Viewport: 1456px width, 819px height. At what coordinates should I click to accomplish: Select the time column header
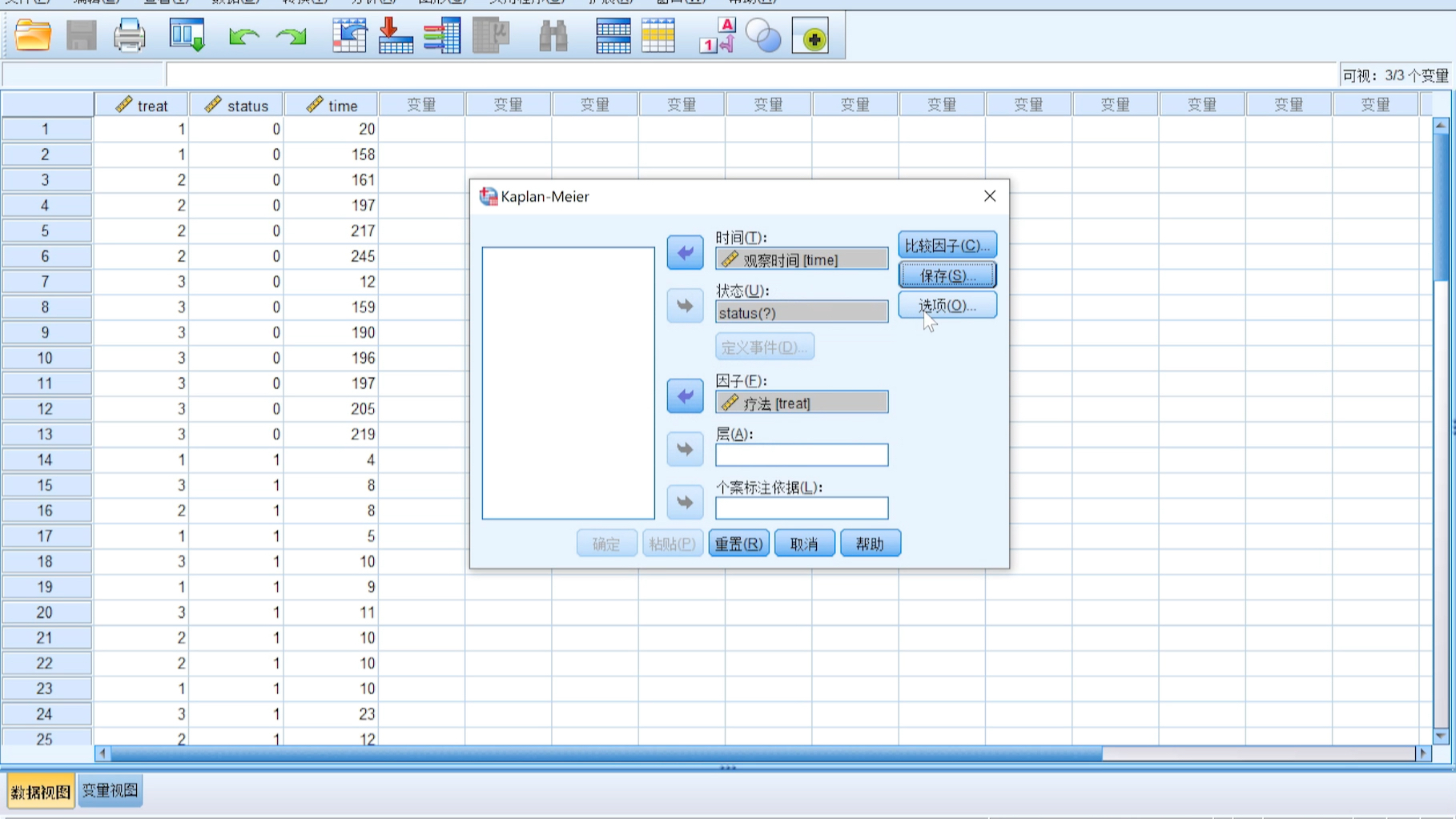coord(331,105)
